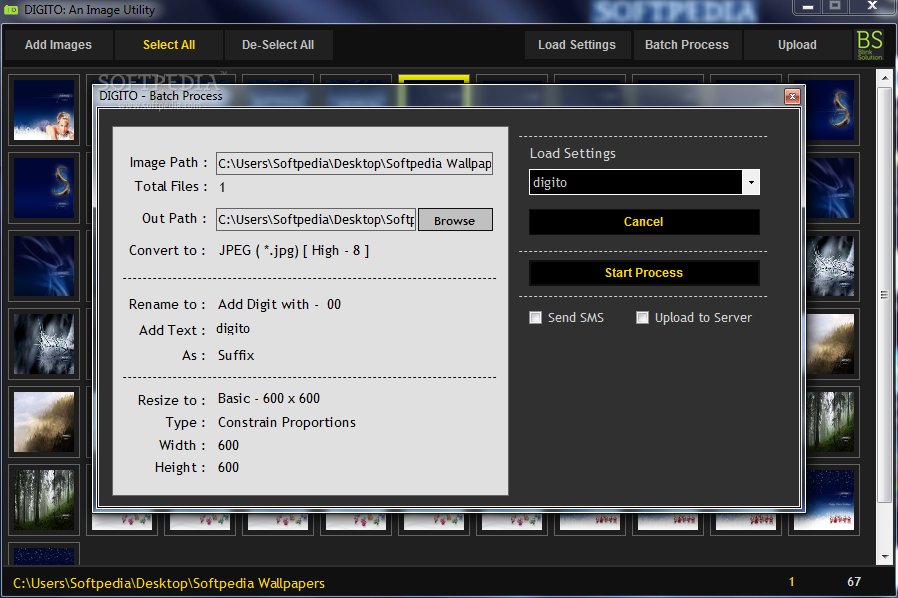Select the misty forest thumbnail in left column
Image resolution: width=898 pixels, height=598 pixels.
(x=44, y=499)
